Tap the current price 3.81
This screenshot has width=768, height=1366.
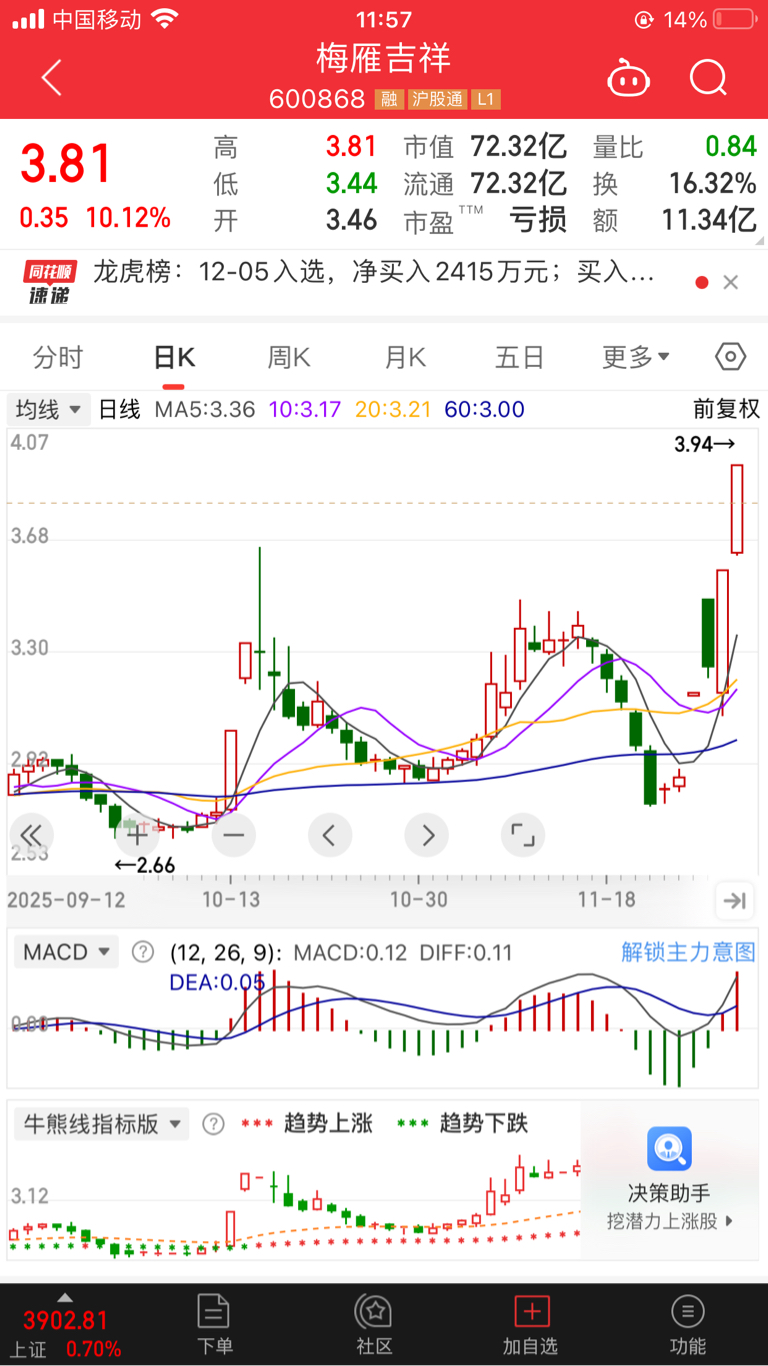[x=66, y=163]
